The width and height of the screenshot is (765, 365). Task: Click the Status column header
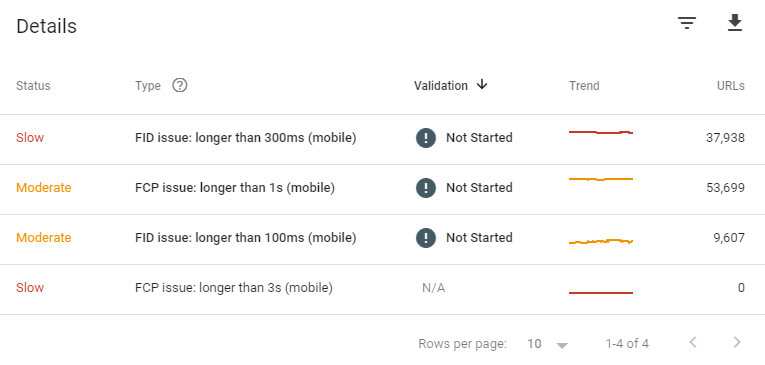pos(33,86)
